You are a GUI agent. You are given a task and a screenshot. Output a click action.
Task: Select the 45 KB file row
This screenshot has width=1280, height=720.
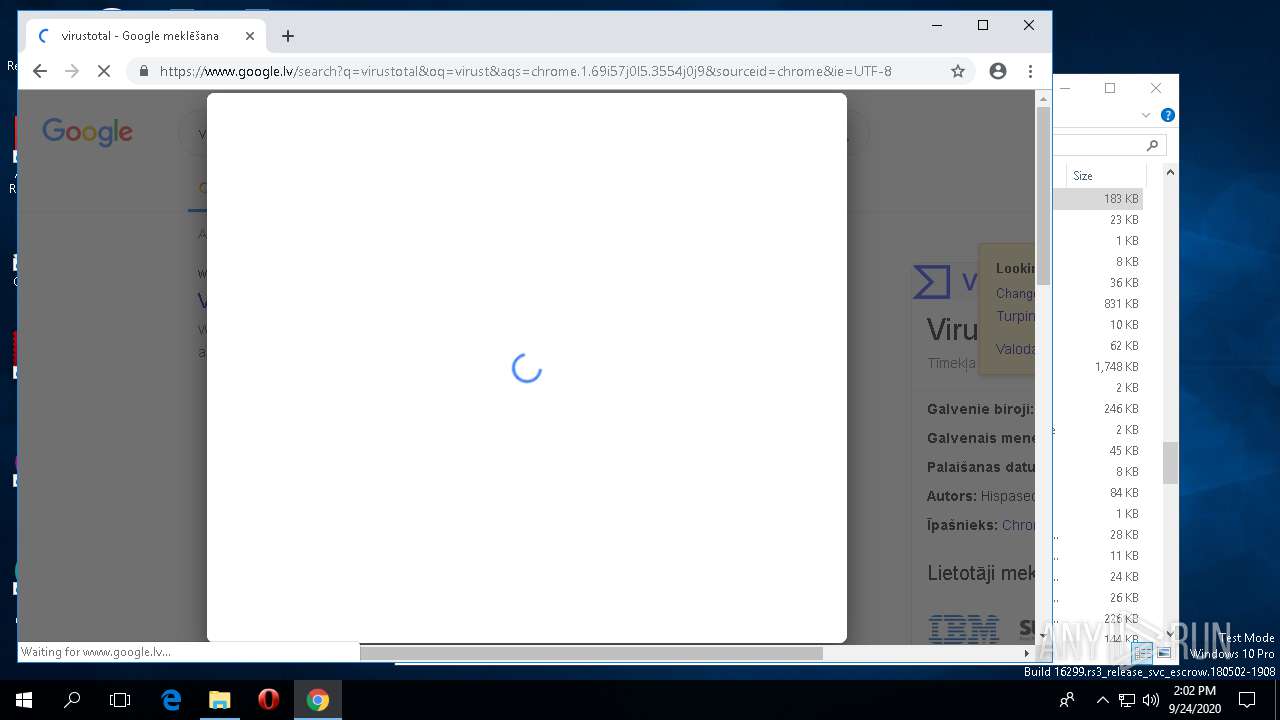(1098, 451)
